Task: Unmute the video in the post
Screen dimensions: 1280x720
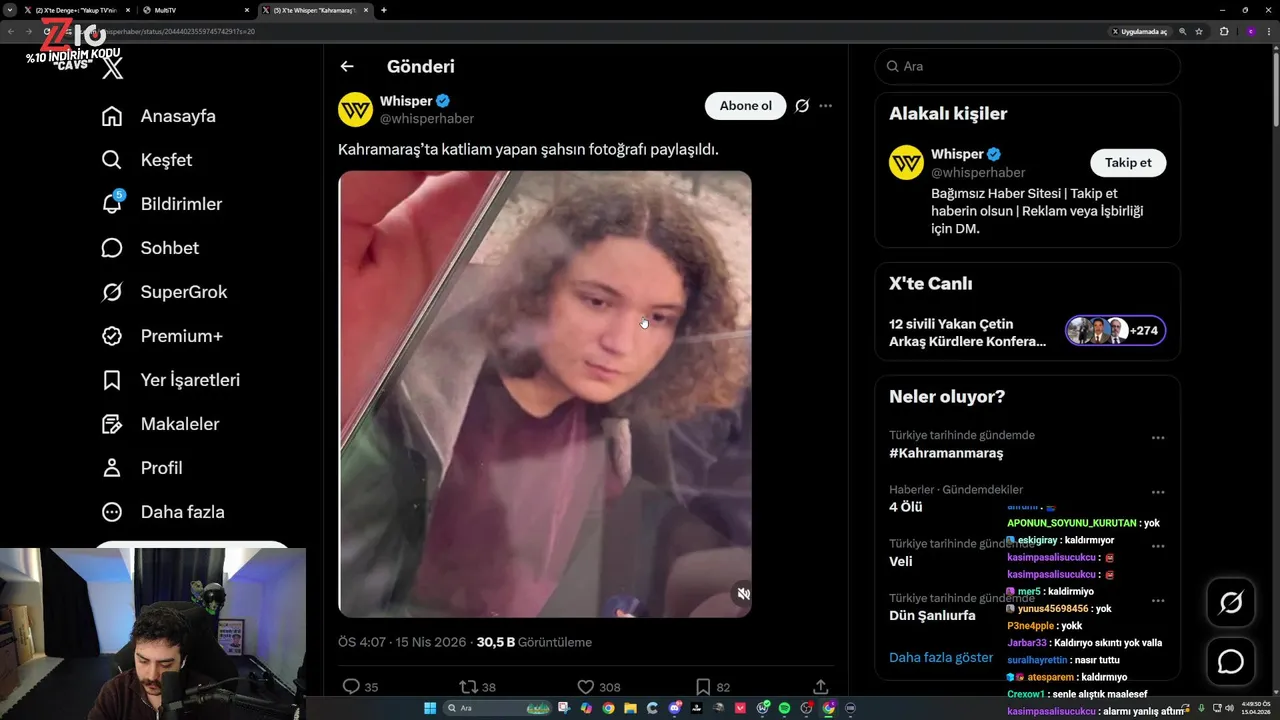Action: (x=743, y=594)
